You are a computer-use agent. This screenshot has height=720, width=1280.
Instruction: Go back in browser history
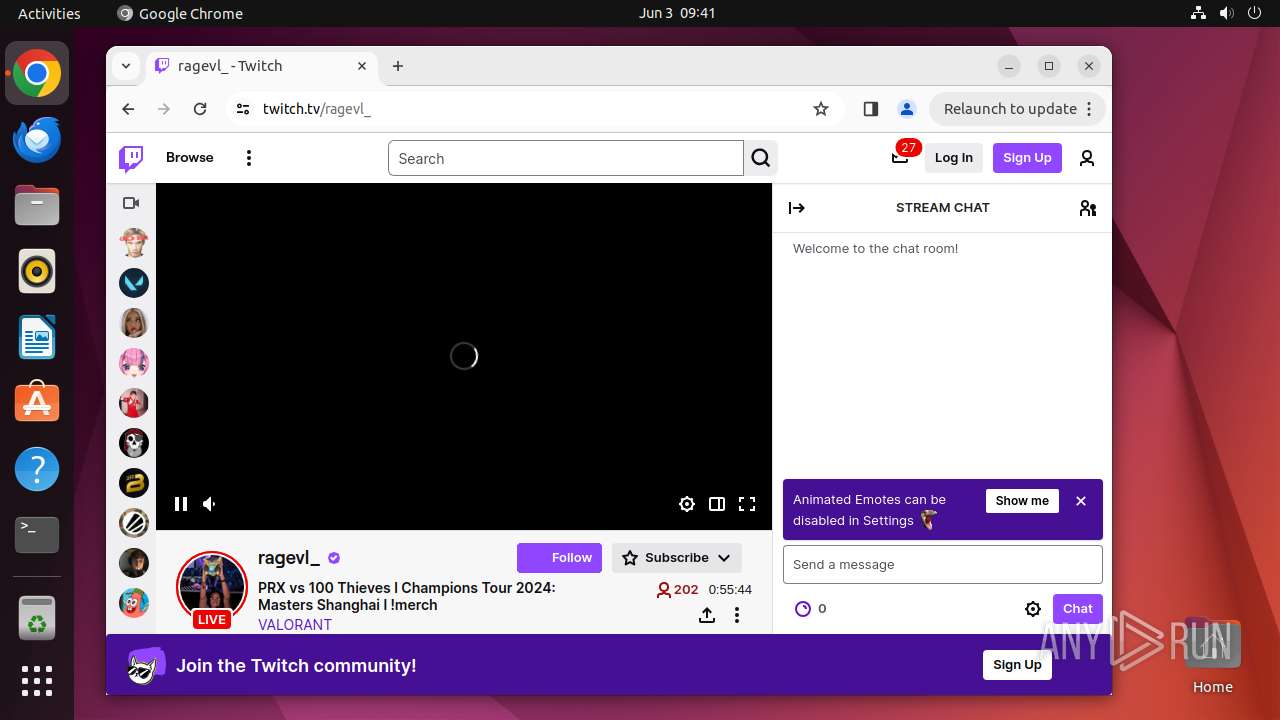click(128, 109)
